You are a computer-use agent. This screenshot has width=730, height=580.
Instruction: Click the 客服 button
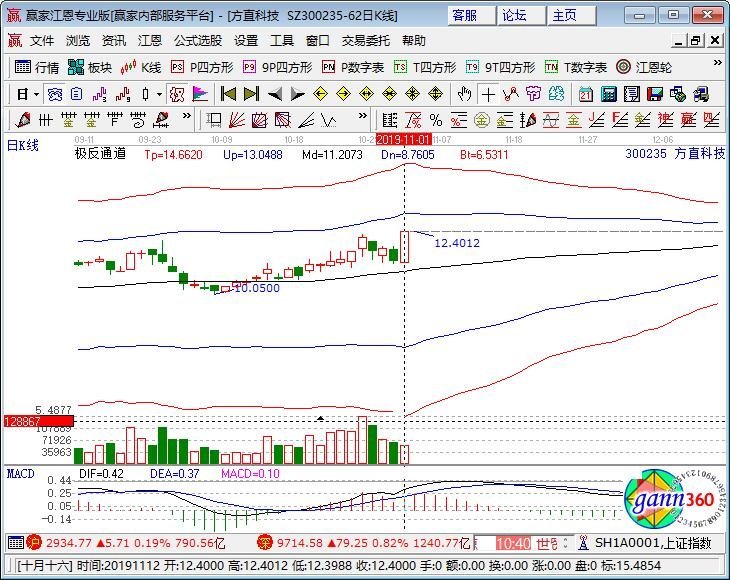click(x=471, y=16)
